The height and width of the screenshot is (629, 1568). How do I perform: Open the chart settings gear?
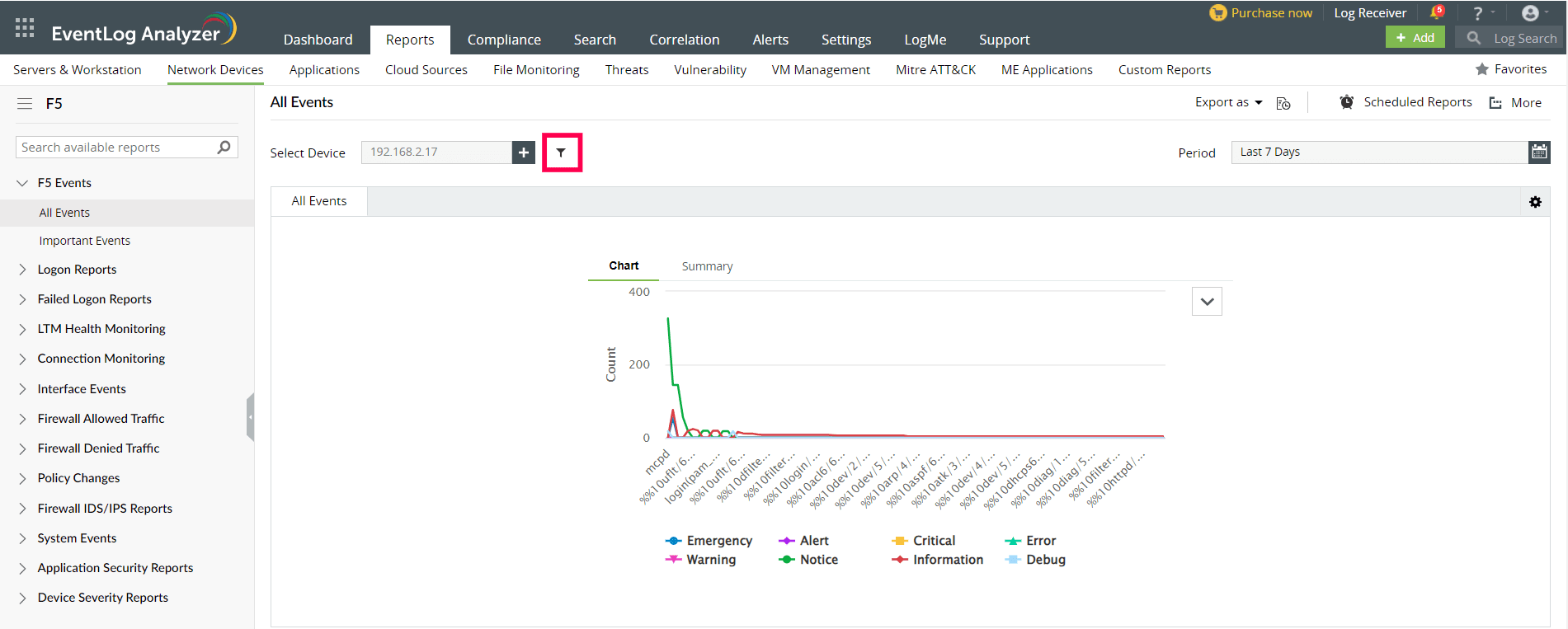coord(1535,202)
